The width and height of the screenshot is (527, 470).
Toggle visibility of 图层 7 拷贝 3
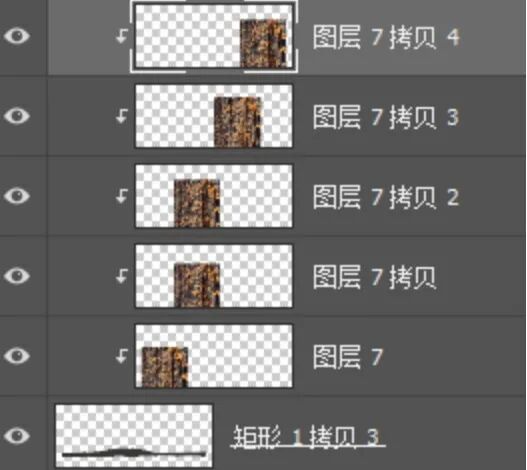click(17, 116)
